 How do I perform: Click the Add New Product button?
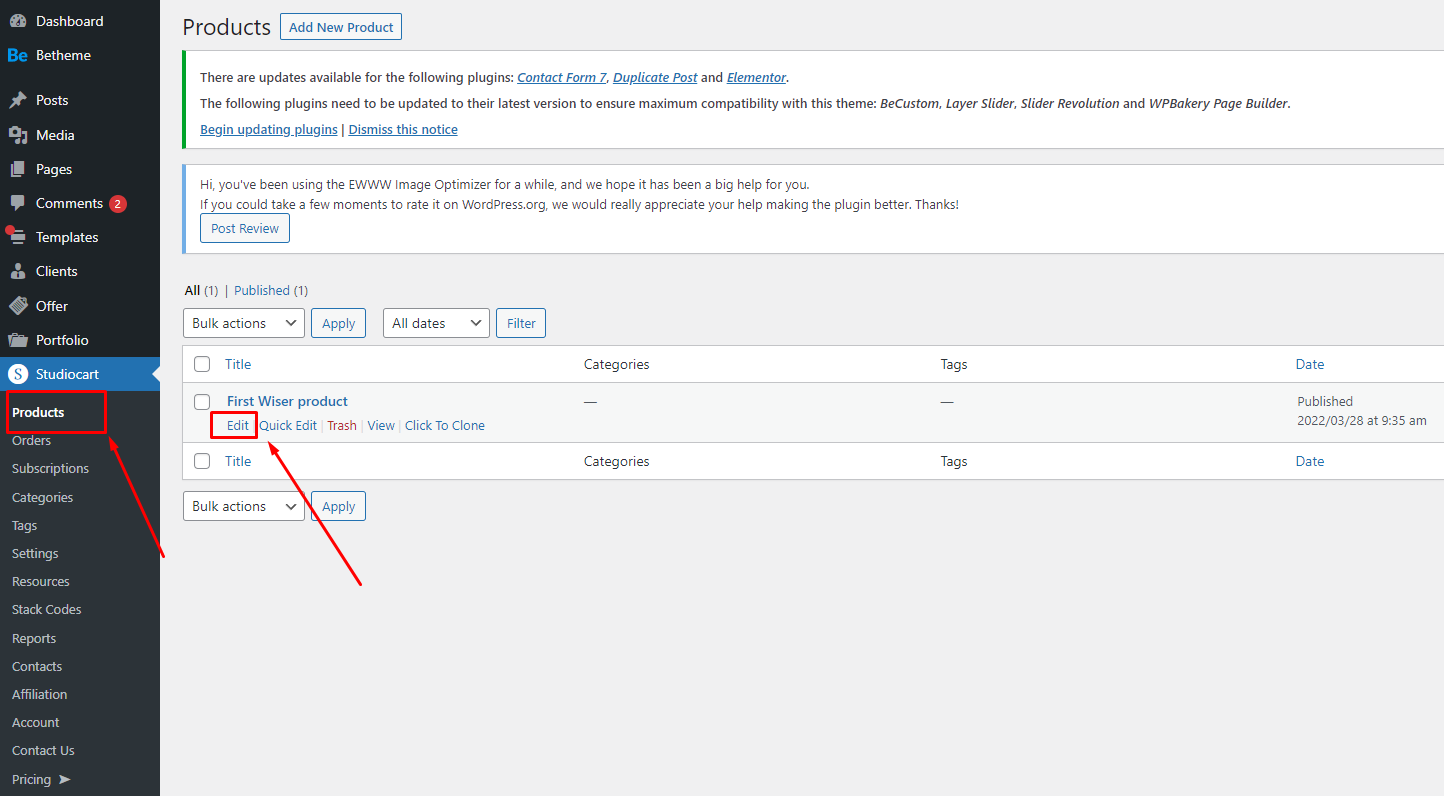tap(341, 27)
